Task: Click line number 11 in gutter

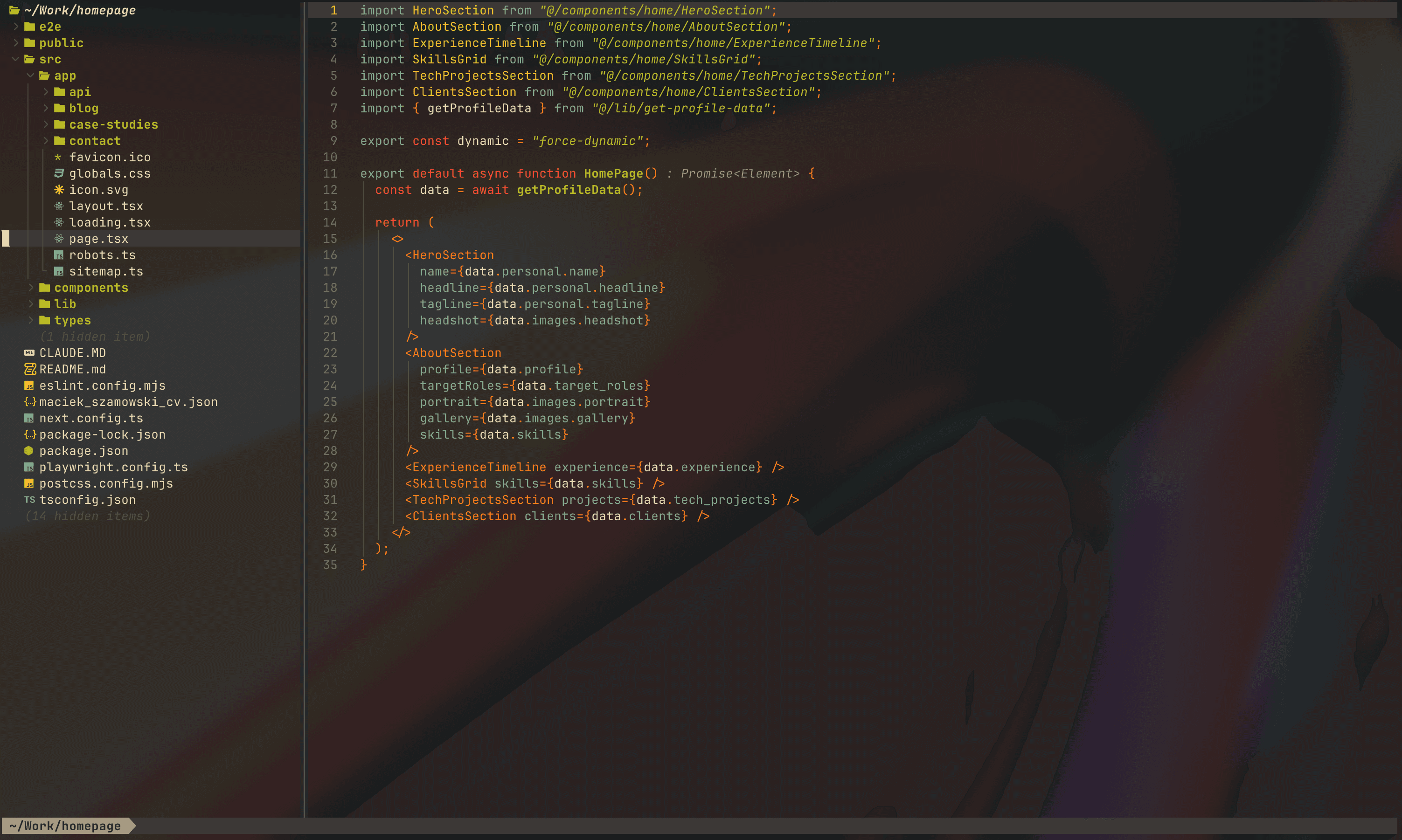Action: point(330,173)
